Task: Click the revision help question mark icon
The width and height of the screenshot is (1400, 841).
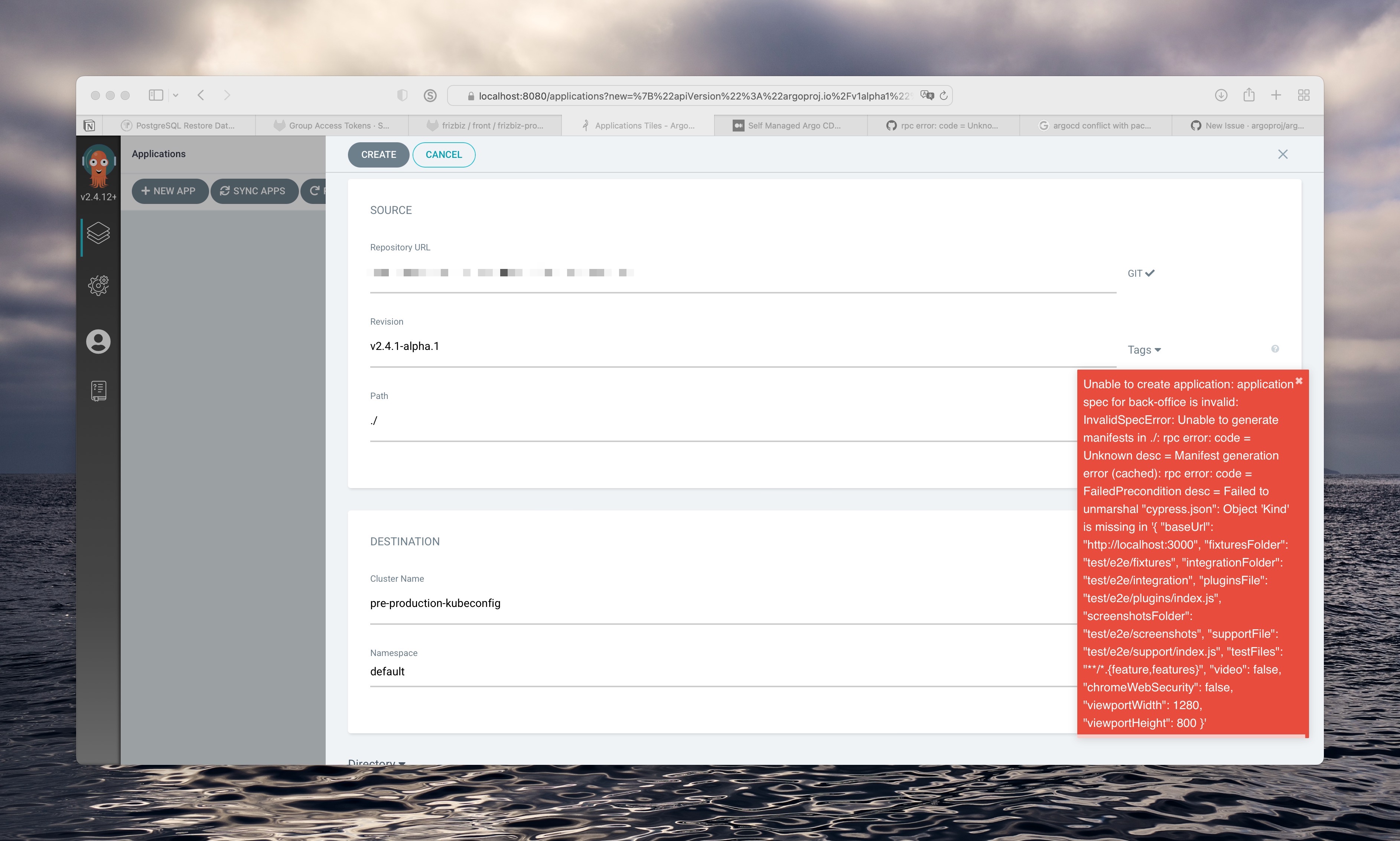Action: tap(1275, 348)
